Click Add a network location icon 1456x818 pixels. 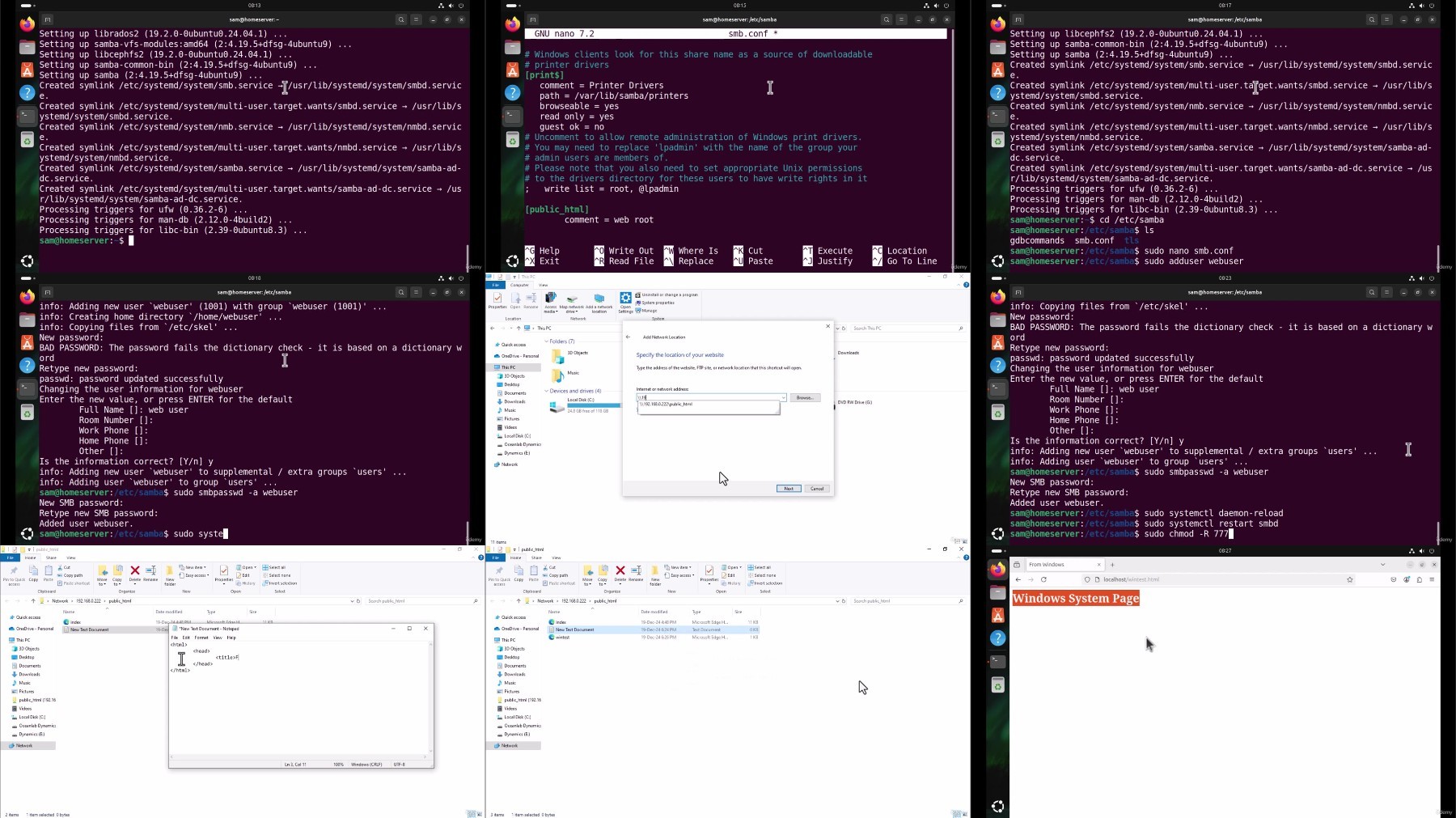599,303
